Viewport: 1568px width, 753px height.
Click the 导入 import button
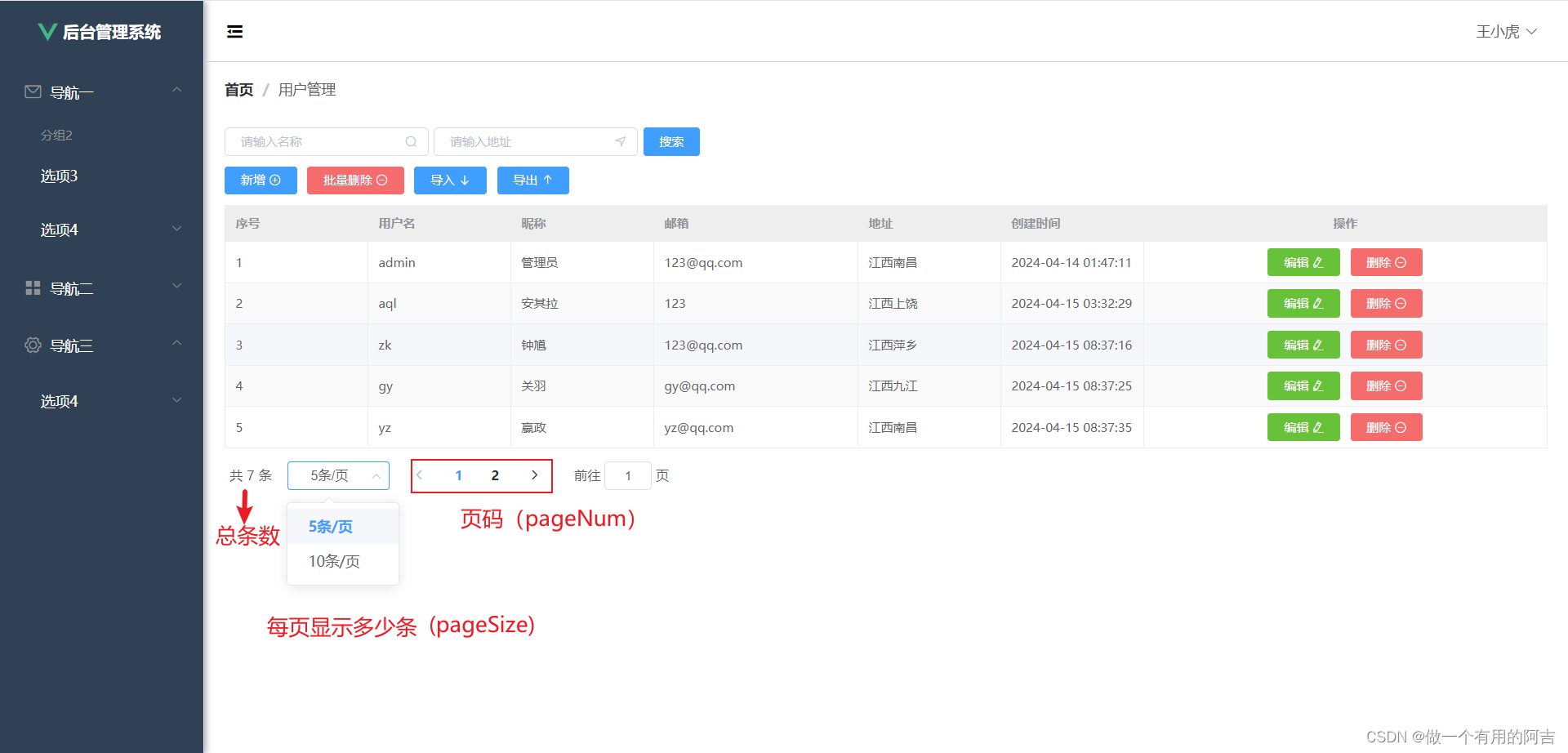pos(450,180)
